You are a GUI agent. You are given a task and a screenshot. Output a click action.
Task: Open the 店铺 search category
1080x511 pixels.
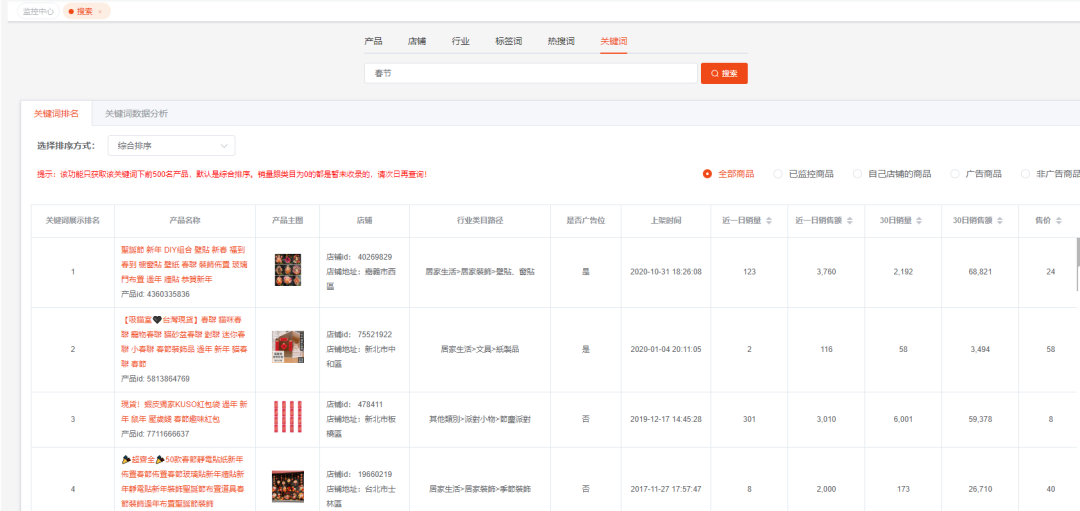[x=417, y=41]
